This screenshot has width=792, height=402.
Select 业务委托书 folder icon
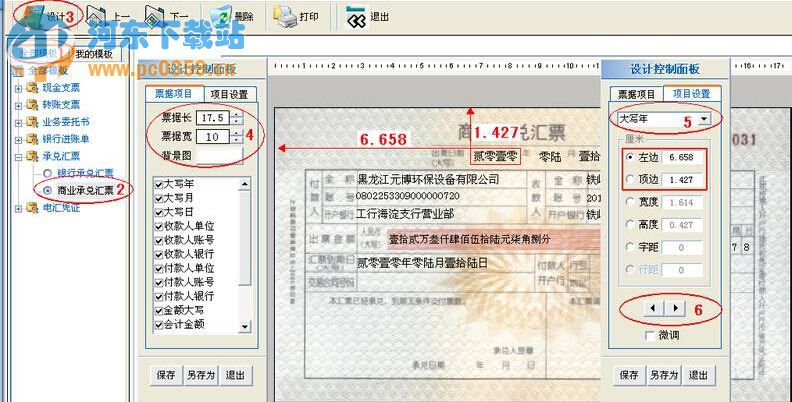[x=32, y=122]
